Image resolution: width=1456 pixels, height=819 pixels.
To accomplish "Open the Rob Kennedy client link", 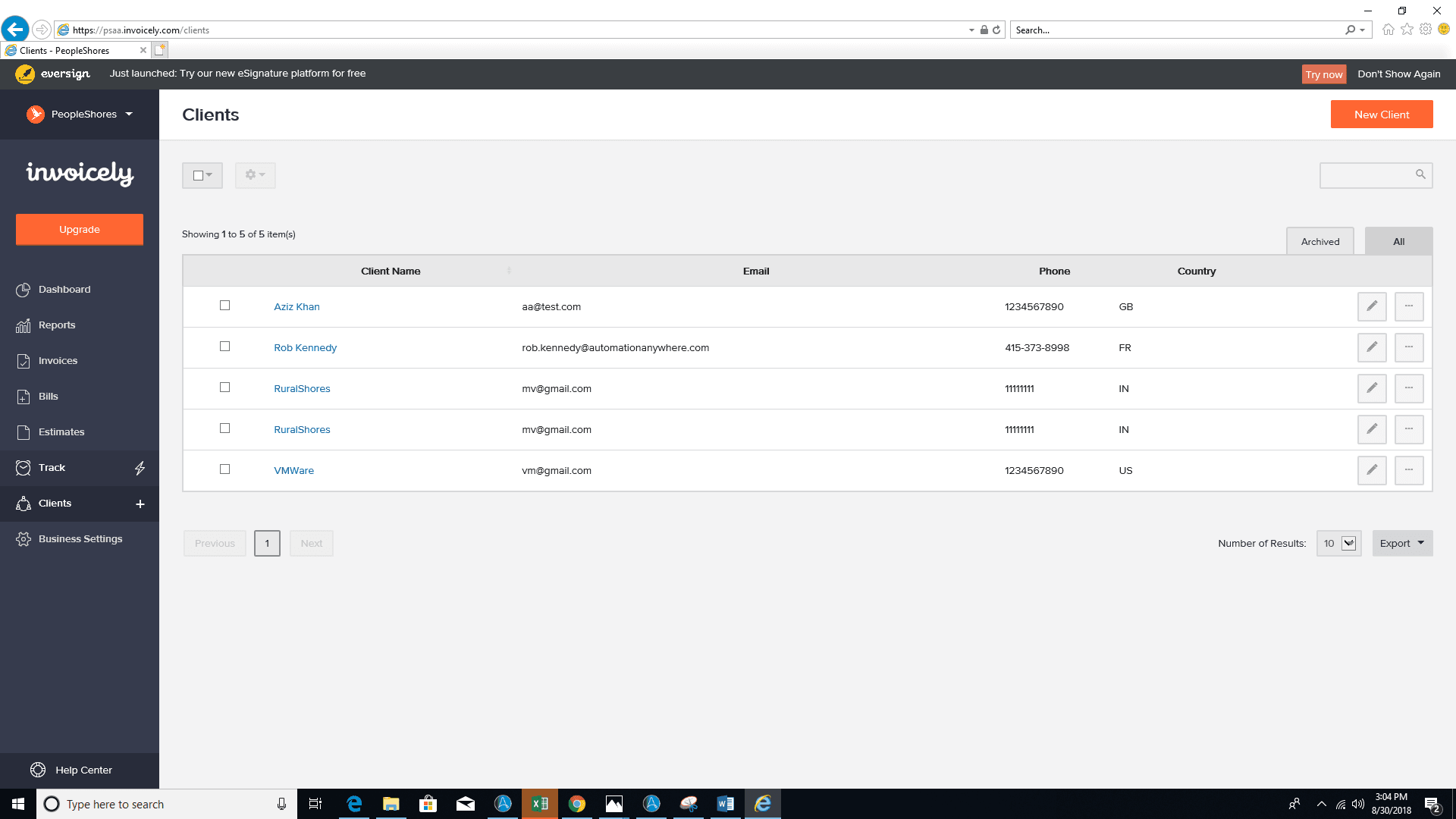I will [305, 347].
